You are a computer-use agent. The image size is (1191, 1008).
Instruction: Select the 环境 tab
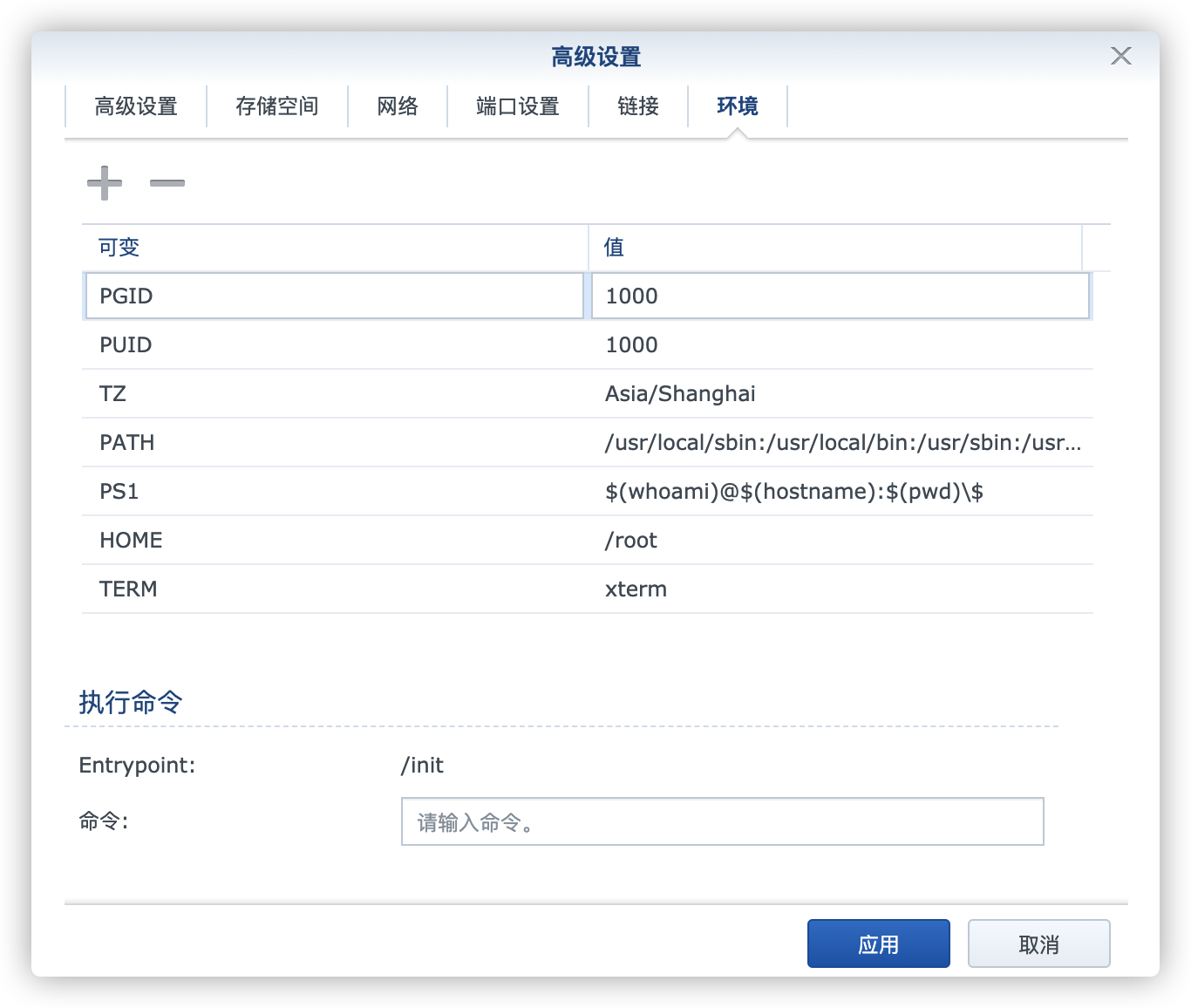738,106
